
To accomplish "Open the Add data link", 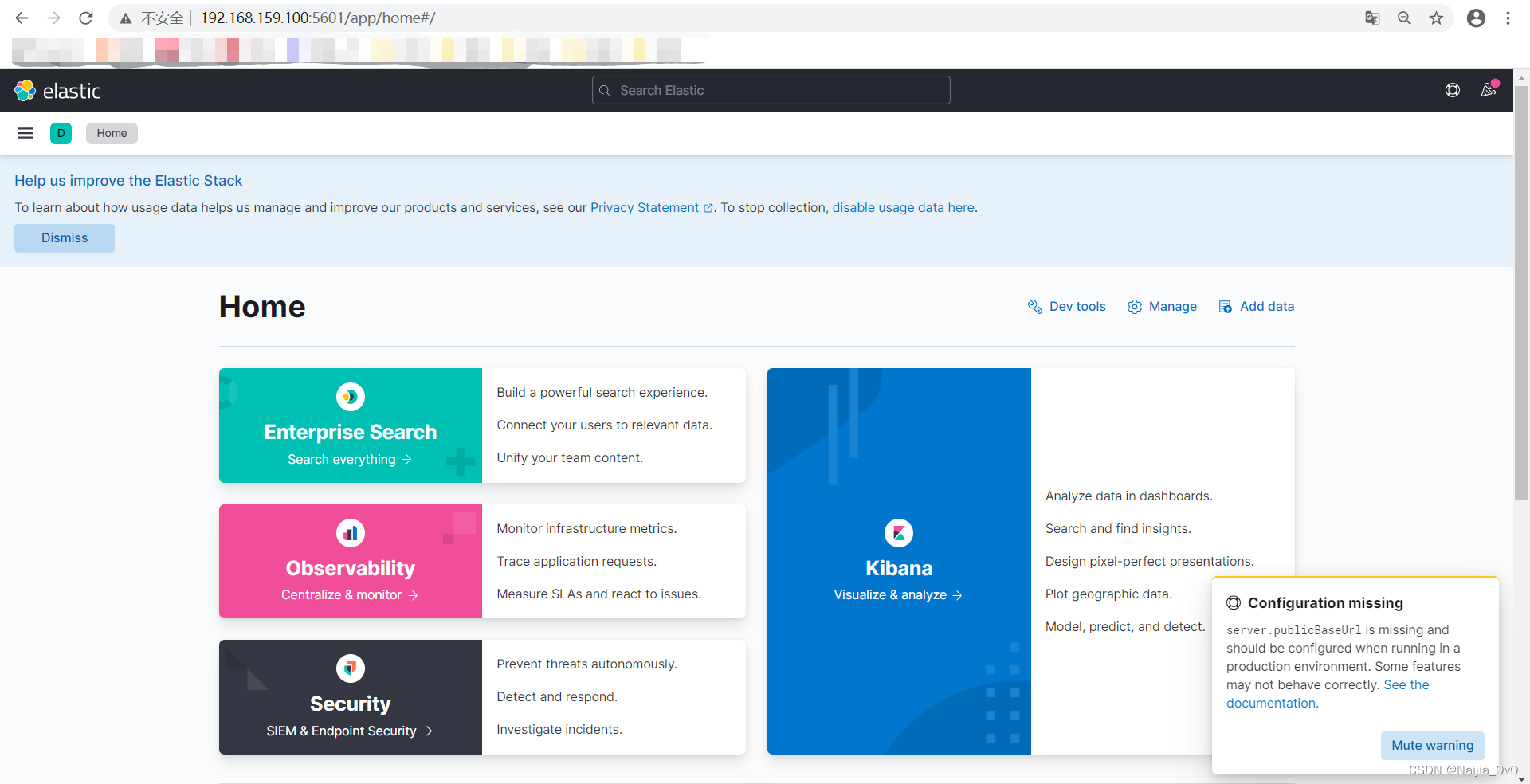I will point(1267,306).
